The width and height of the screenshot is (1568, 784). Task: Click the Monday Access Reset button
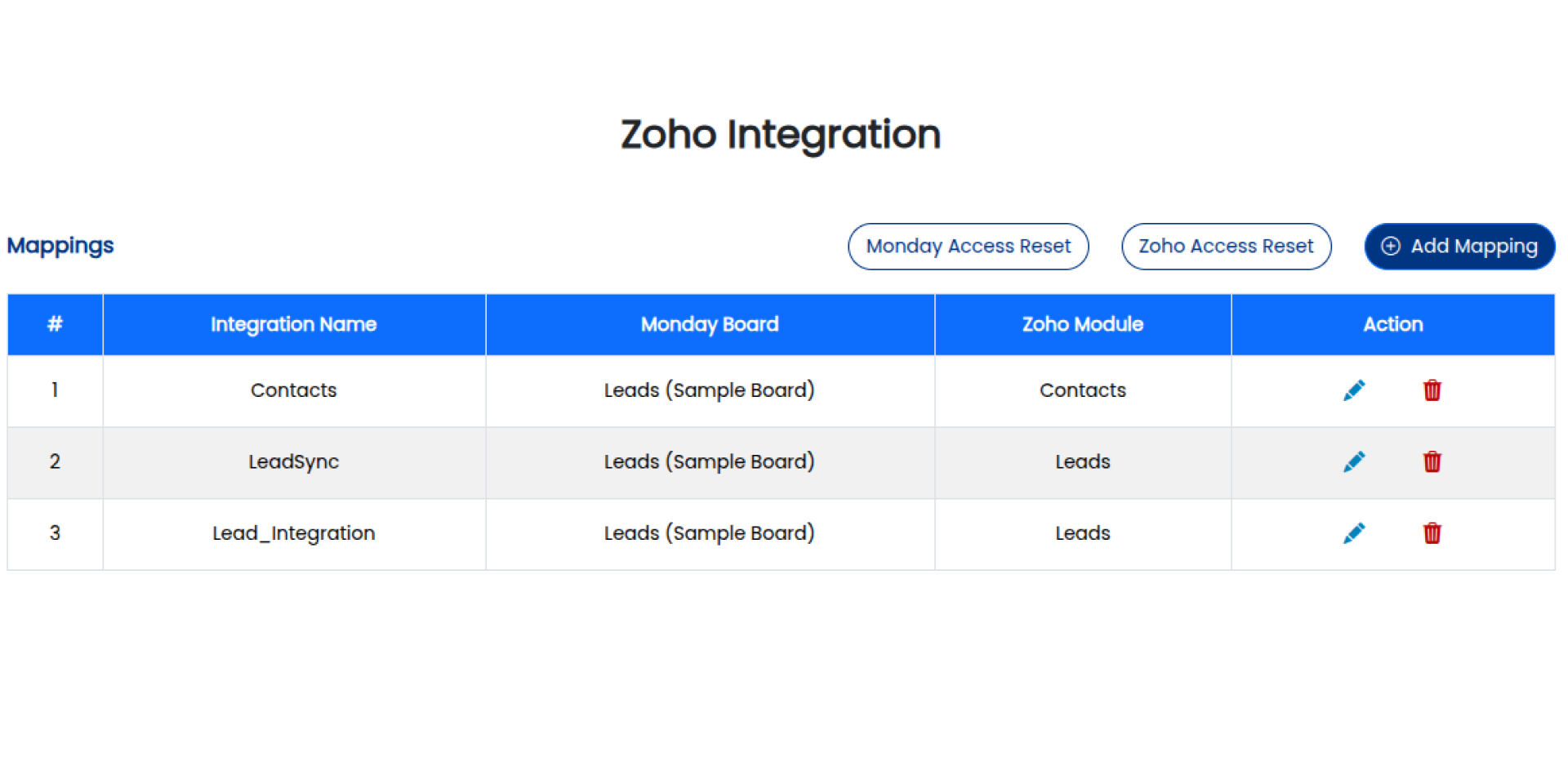click(x=968, y=246)
